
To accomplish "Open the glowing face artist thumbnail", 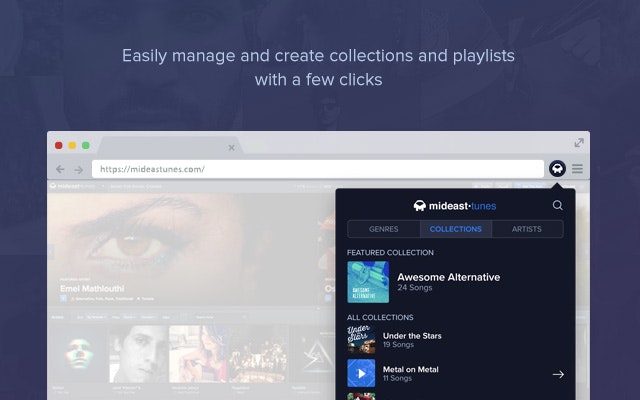I will pyautogui.click(x=78, y=353).
